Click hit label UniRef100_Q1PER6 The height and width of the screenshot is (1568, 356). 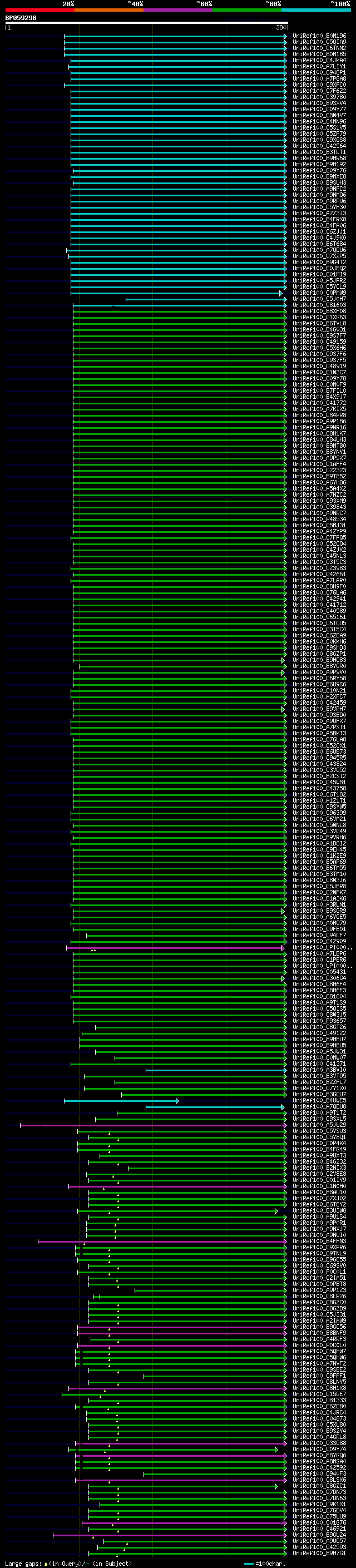[319, 960]
